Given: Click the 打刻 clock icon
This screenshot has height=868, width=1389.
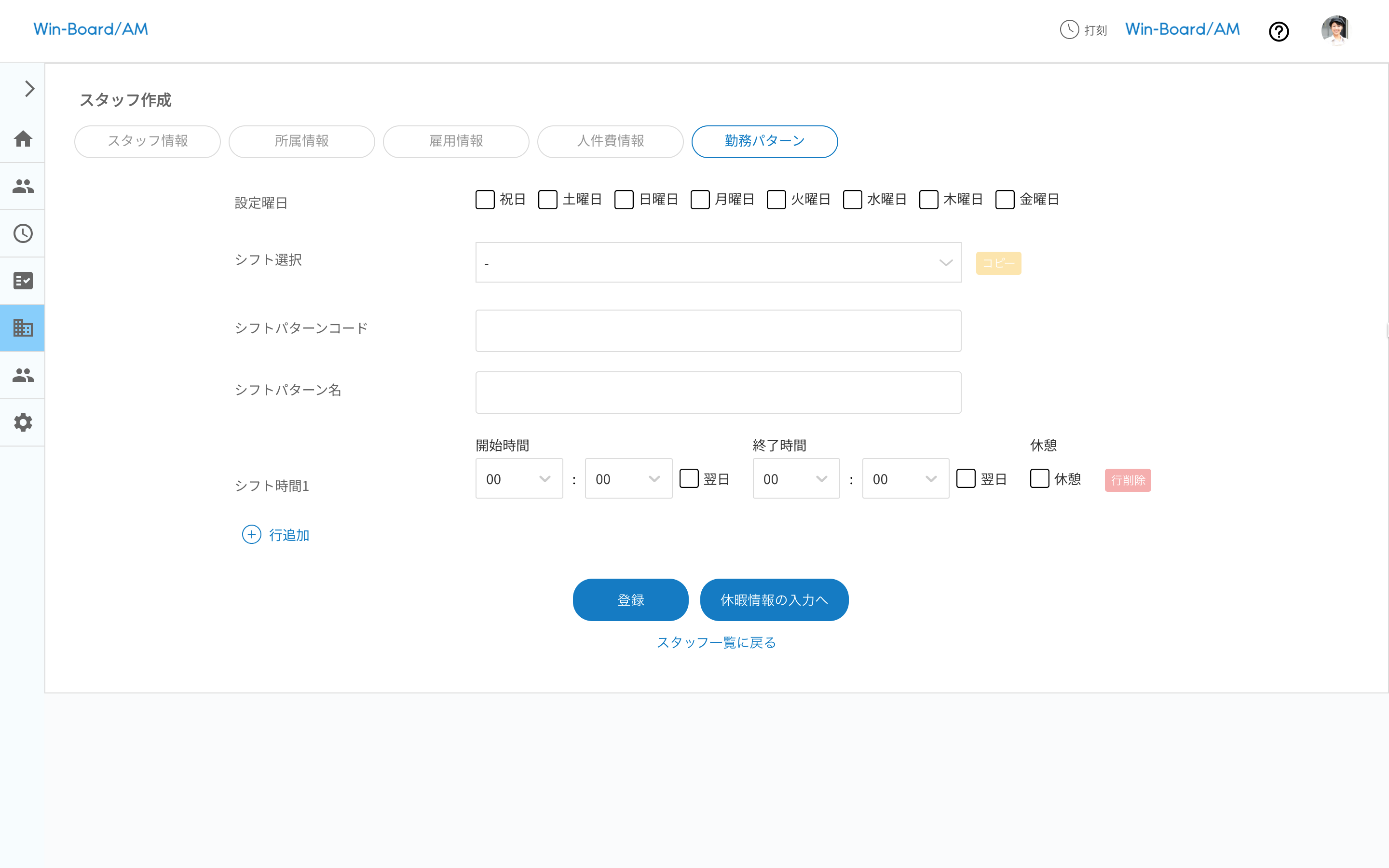Looking at the screenshot, I should click(x=1069, y=29).
